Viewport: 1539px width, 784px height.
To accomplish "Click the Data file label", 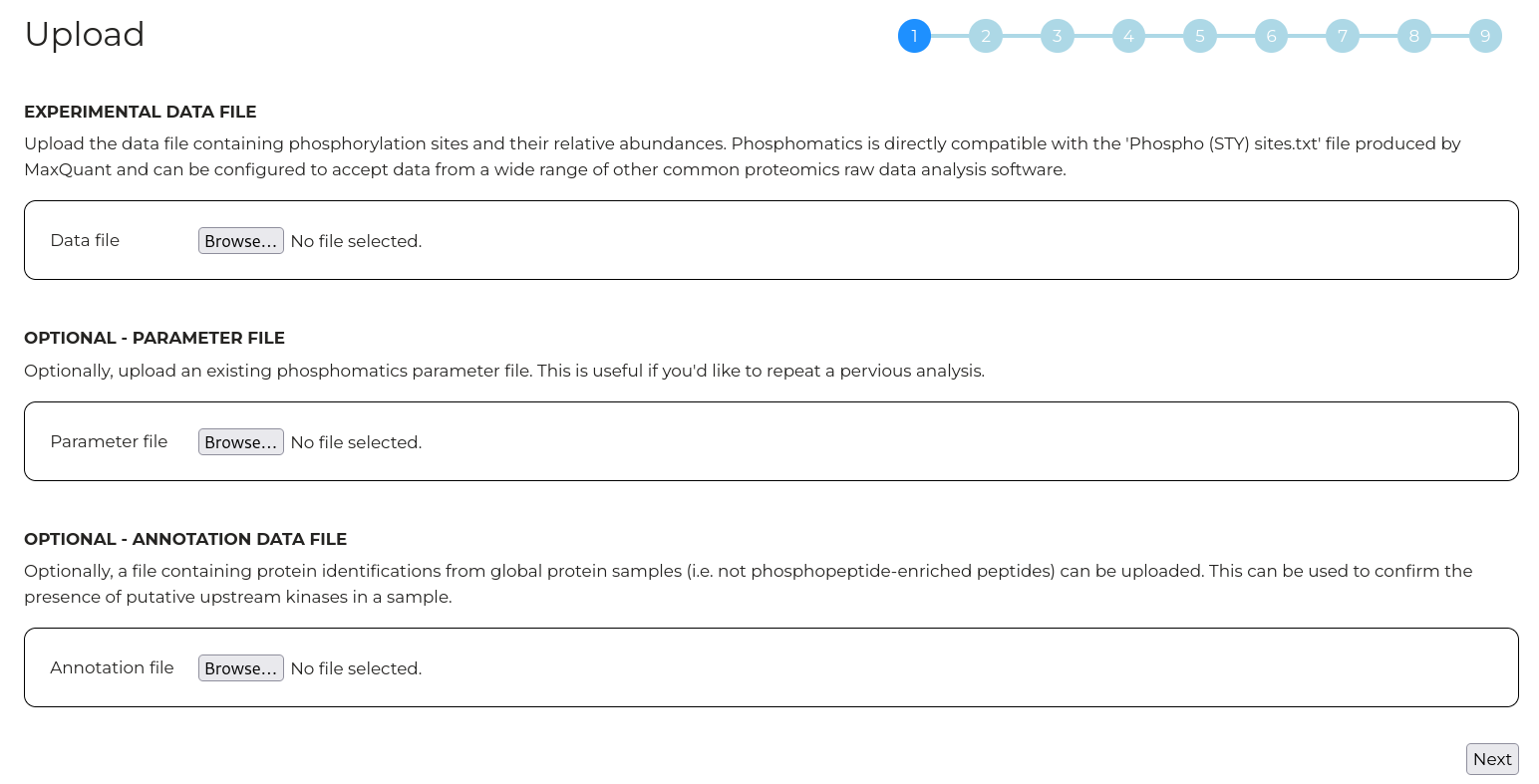I will 85,240.
